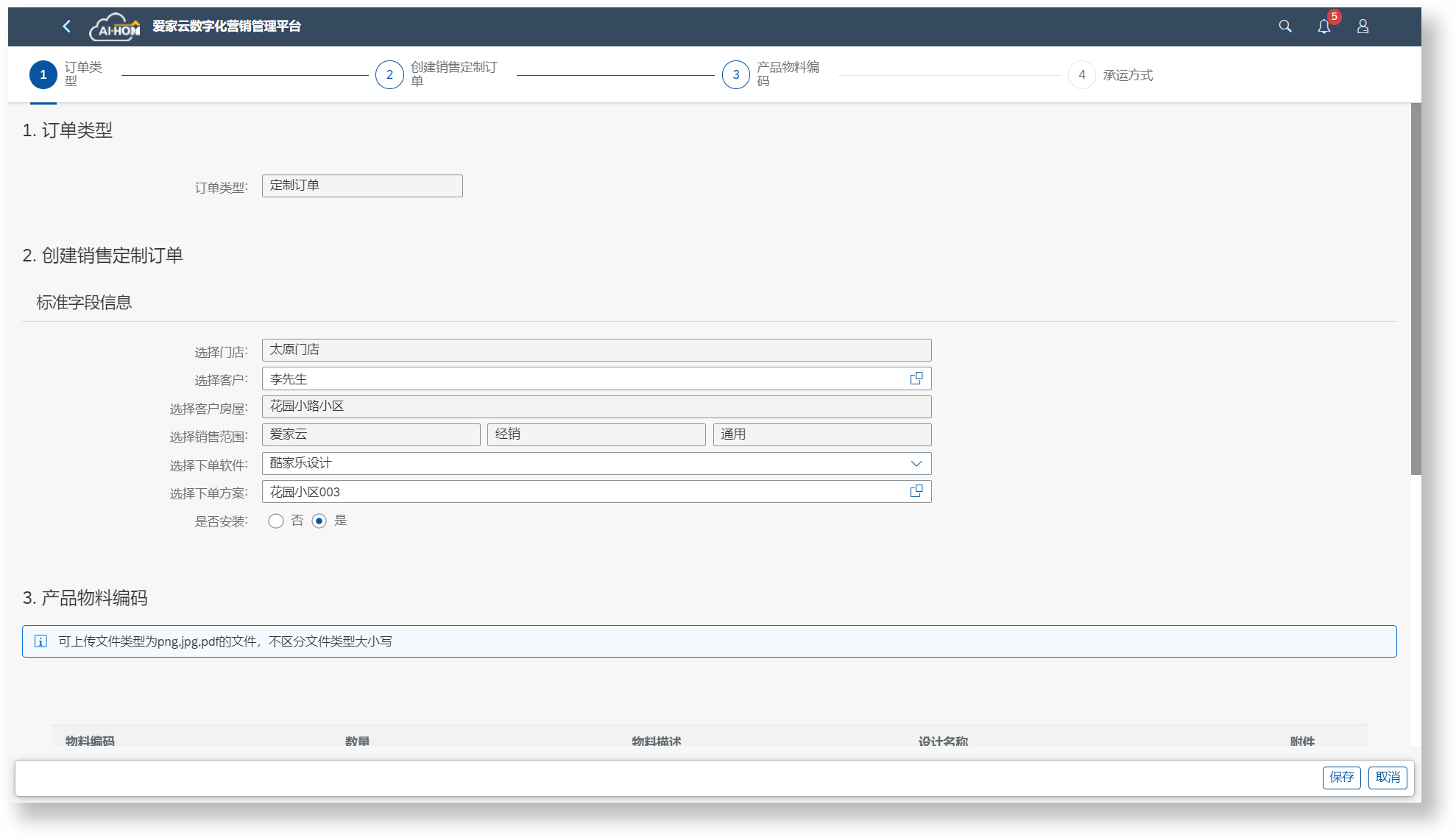
Task: Open the user profile icon
Action: tap(1363, 27)
